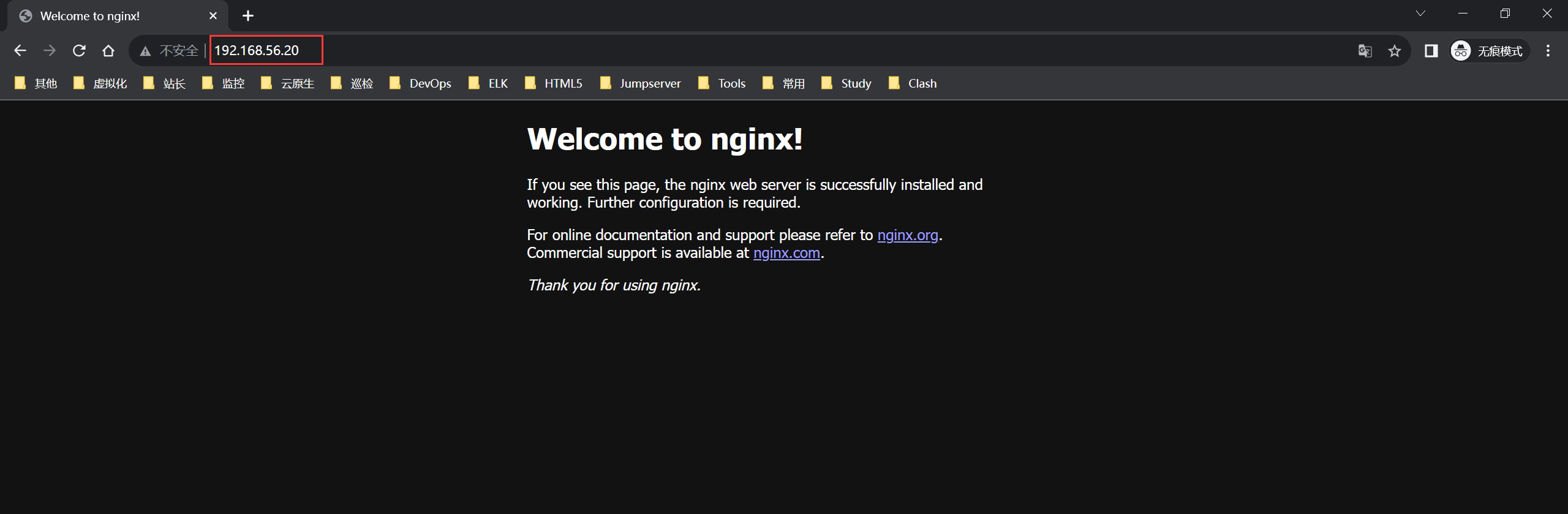The height and width of the screenshot is (514, 1568).
Task: Bookmark this page with the star
Action: 1395,51
